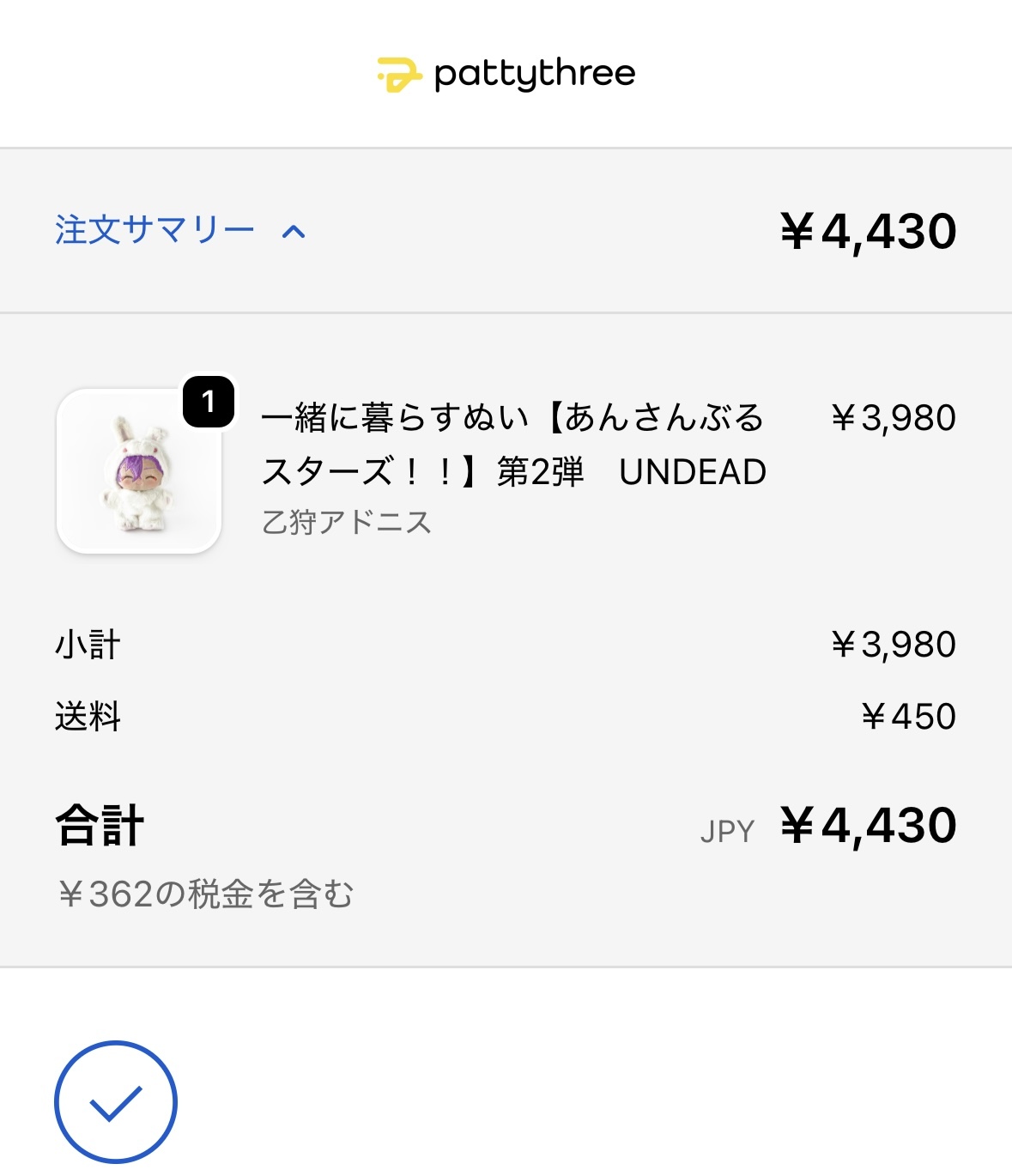Screen dimensions: 1012x1176
Task: Click the UNDEAD text in product name
Action: tap(693, 472)
